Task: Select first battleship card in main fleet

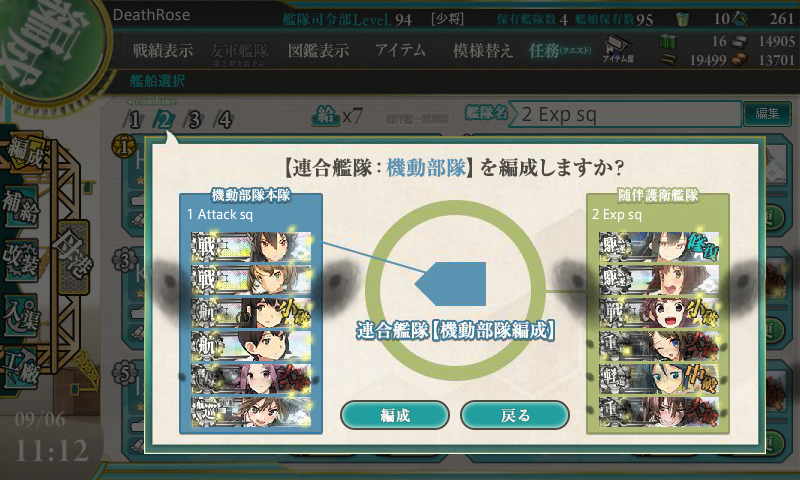Action: coord(251,247)
